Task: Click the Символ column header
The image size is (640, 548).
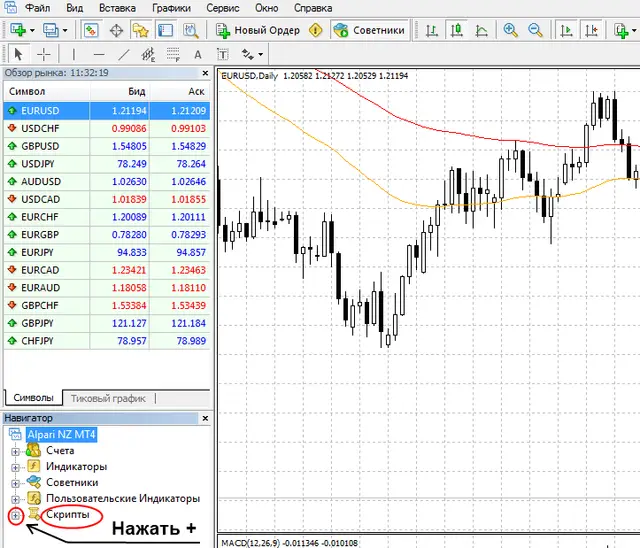Action: click(47, 91)
